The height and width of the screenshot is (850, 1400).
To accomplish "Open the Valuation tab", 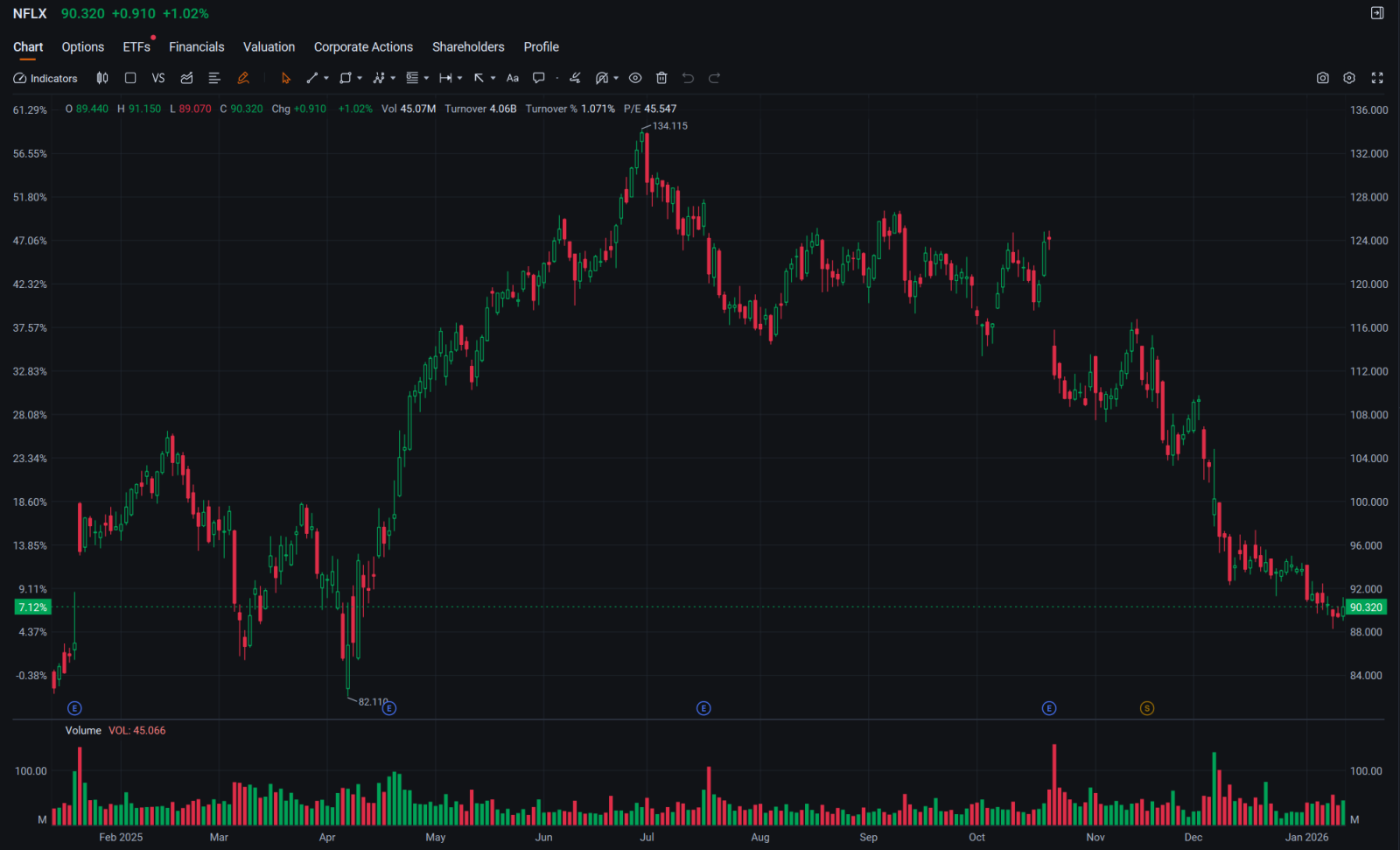I will click(269, 47).
